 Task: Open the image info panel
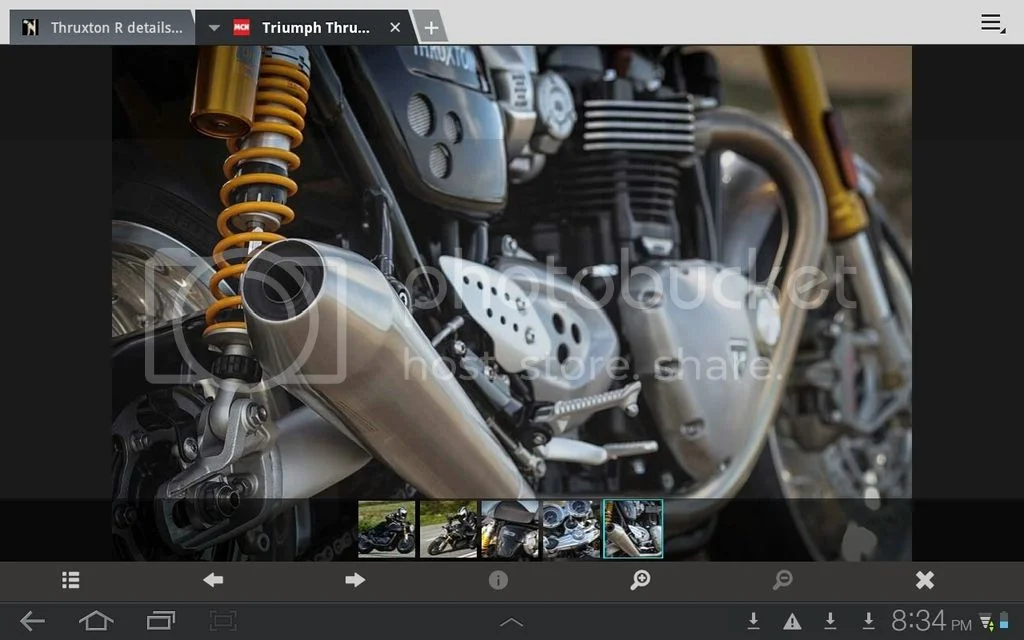point(498,580)
